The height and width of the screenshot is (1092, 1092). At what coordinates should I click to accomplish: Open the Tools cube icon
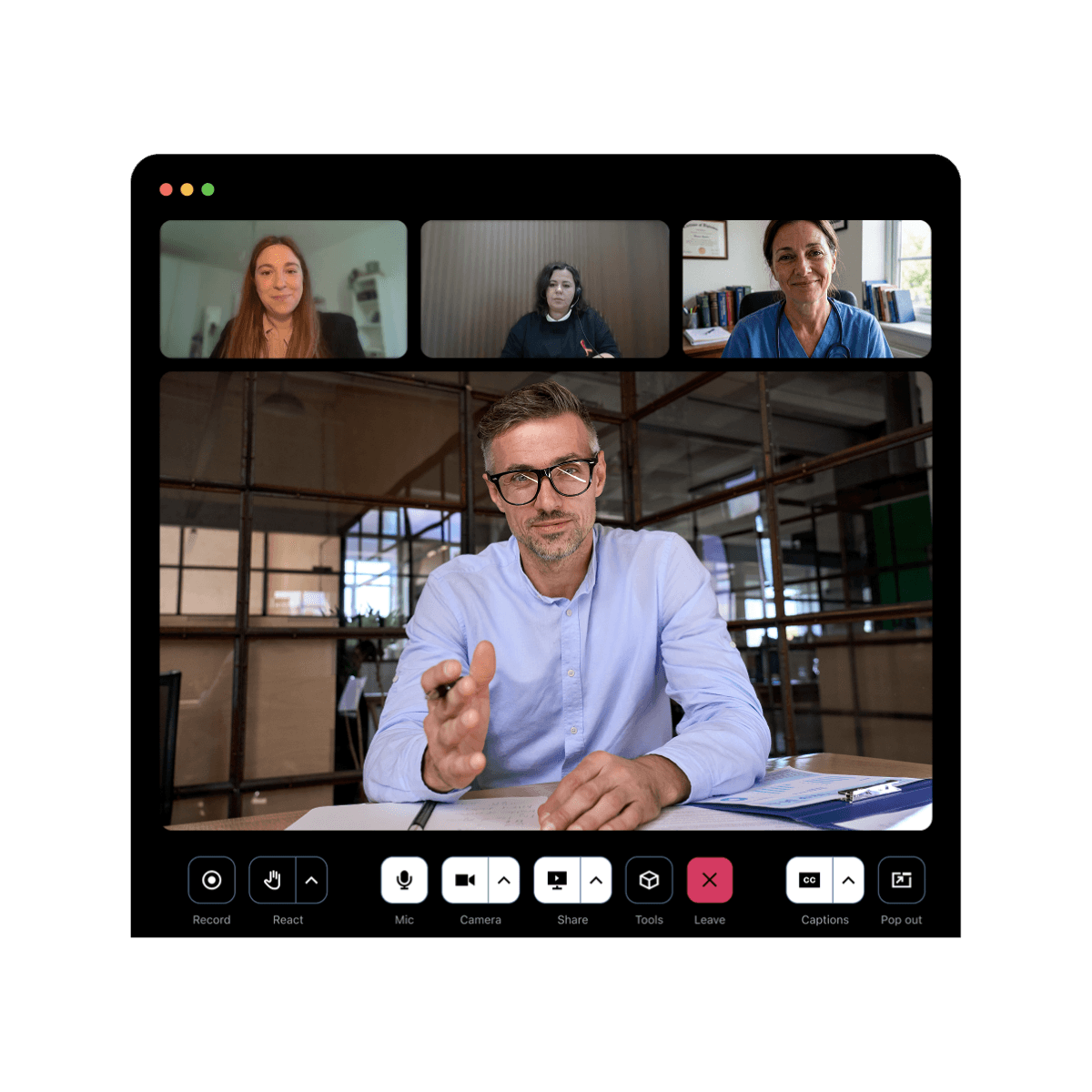coord(649,879)
